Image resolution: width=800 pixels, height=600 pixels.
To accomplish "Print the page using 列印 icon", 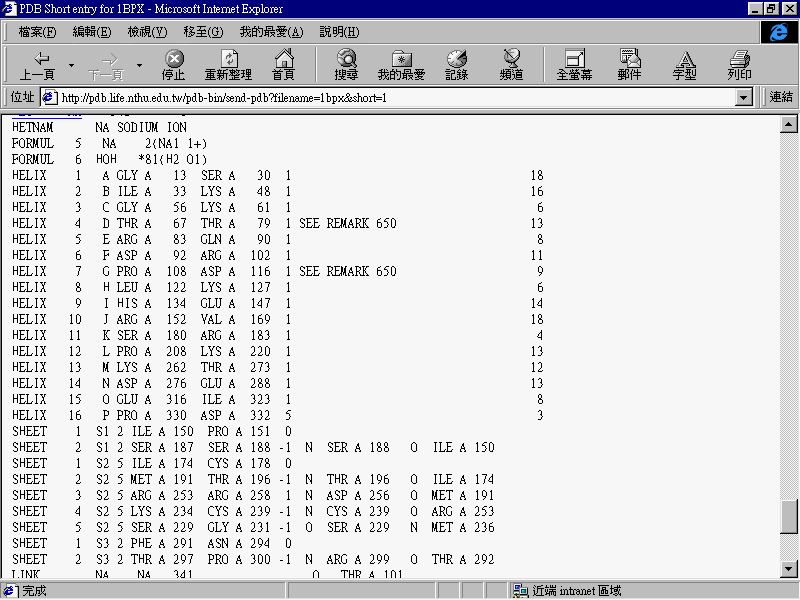I will [x=739, y=65].
